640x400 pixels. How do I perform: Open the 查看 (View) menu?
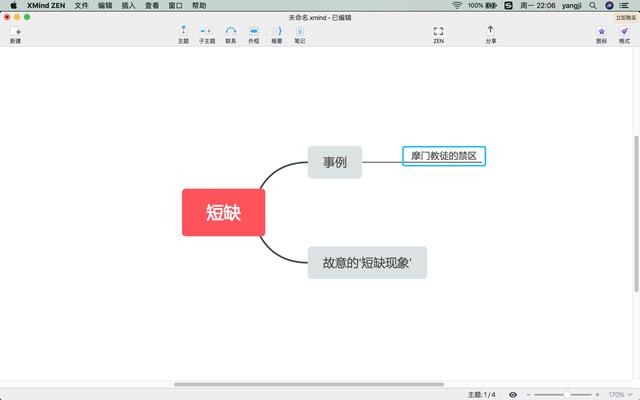152,5
